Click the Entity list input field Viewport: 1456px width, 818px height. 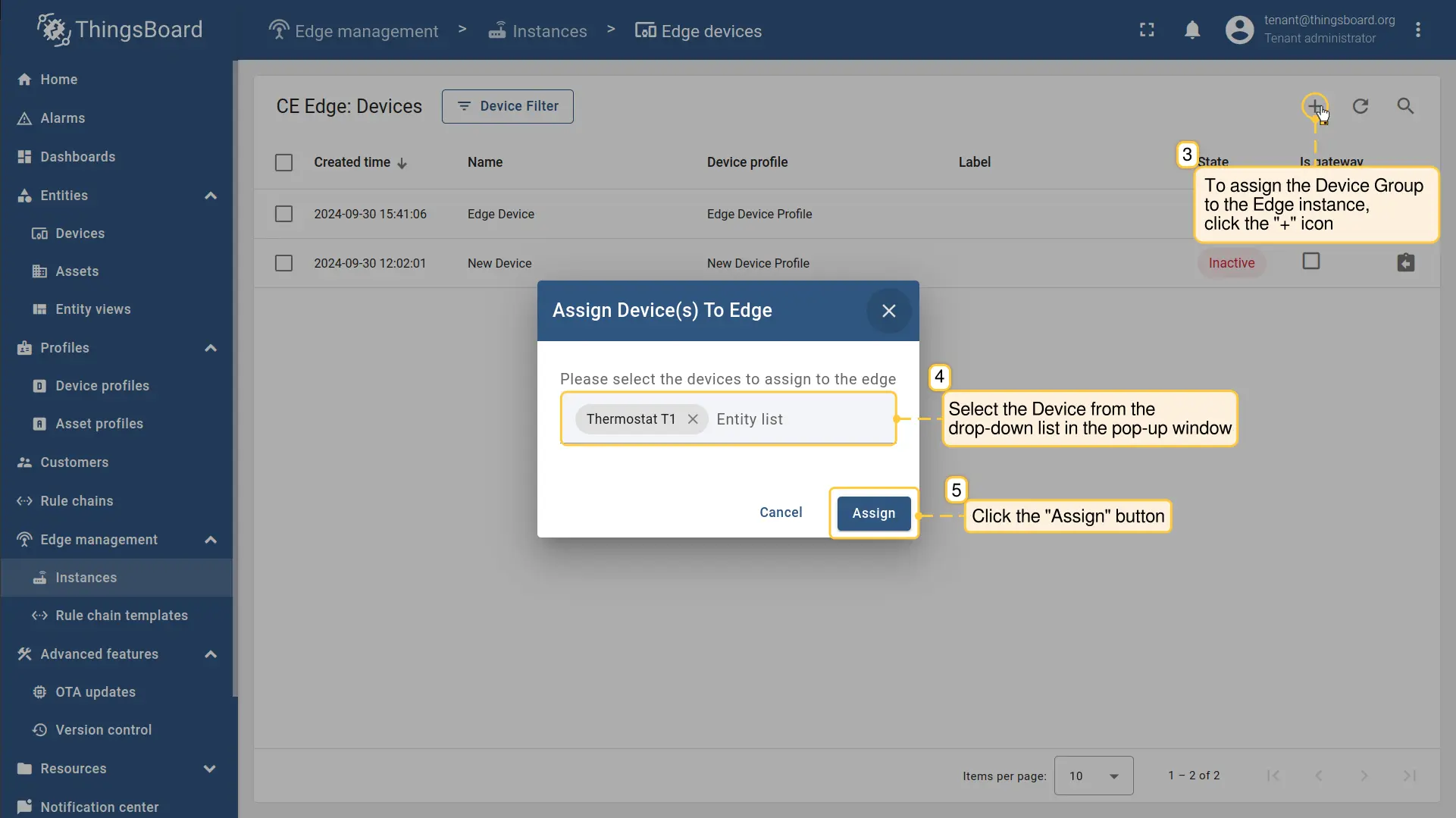tap(800, 419)
